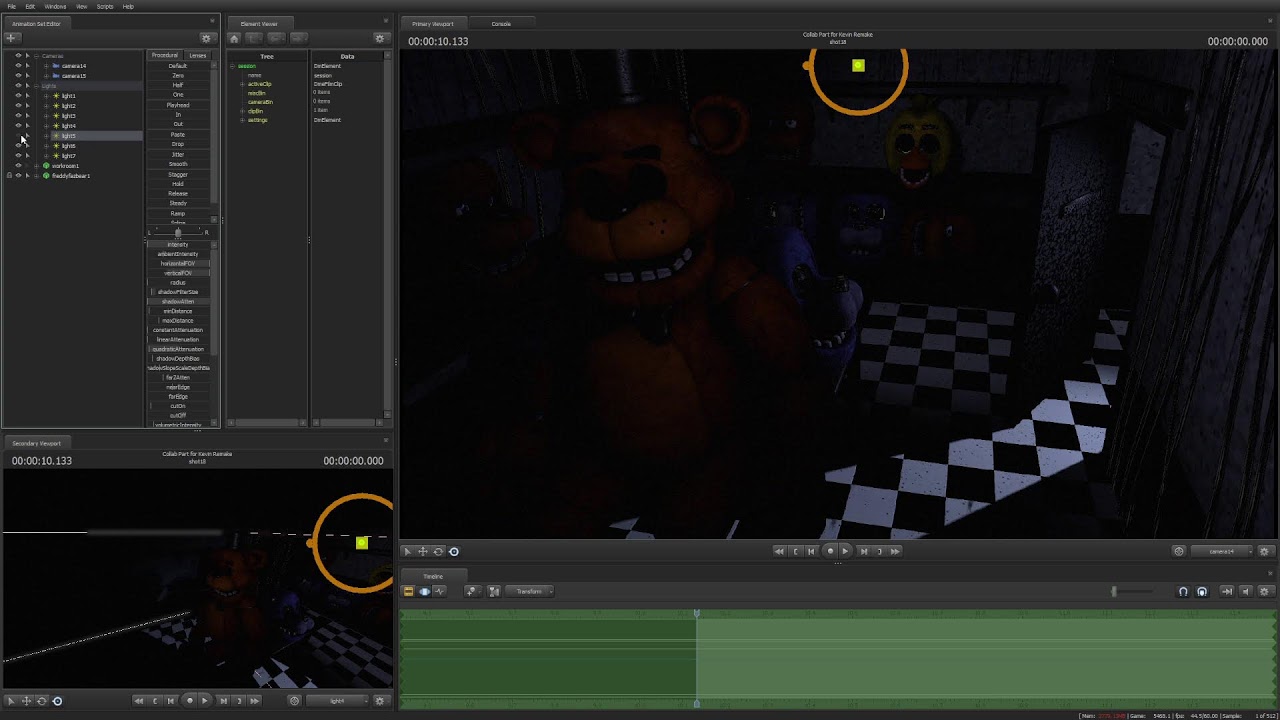
Task: Open the Element Viewer home button
Action: pyautogui.click(x=234, y=38)
